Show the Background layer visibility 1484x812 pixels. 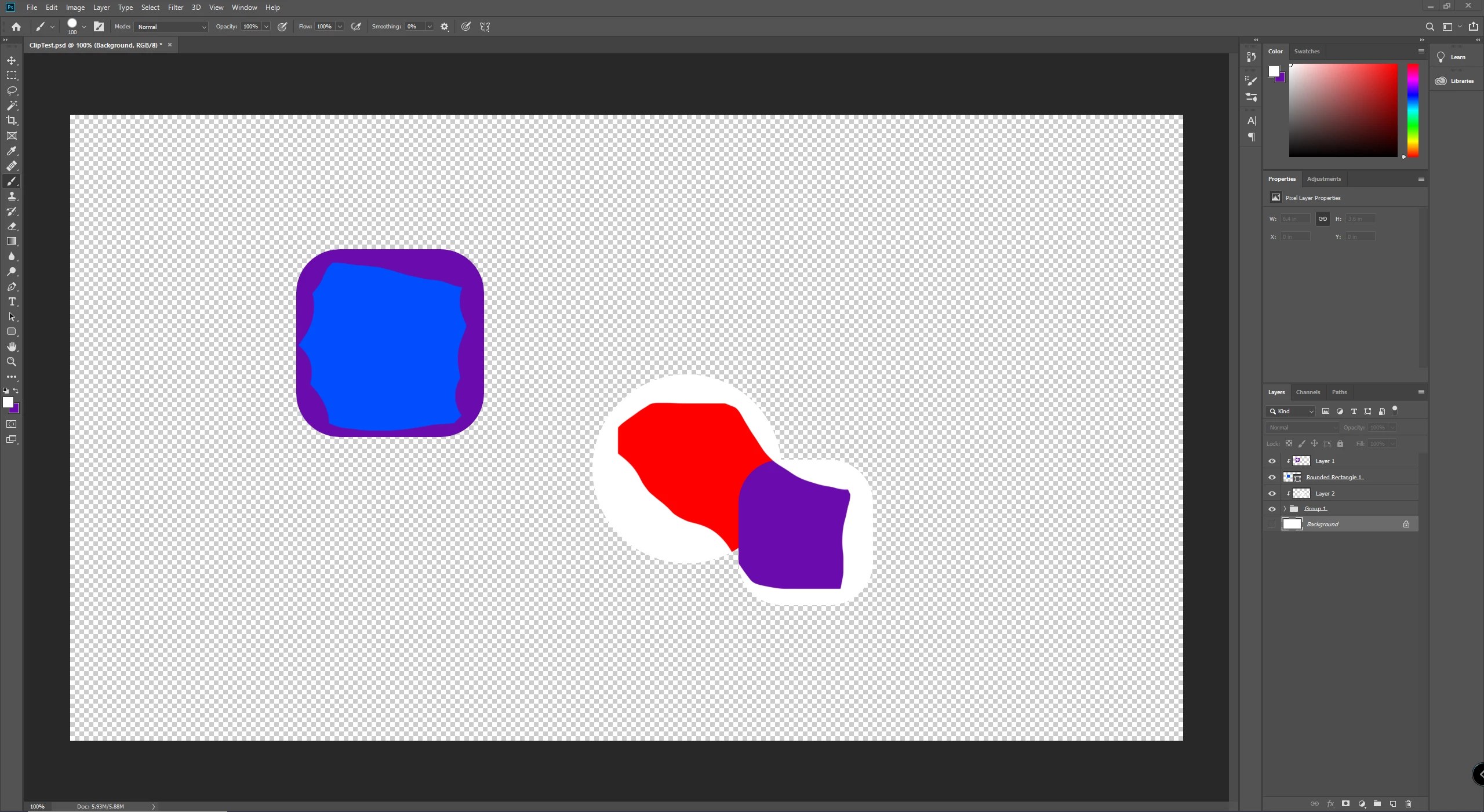pyautogui.click(x=1272, y=525)
